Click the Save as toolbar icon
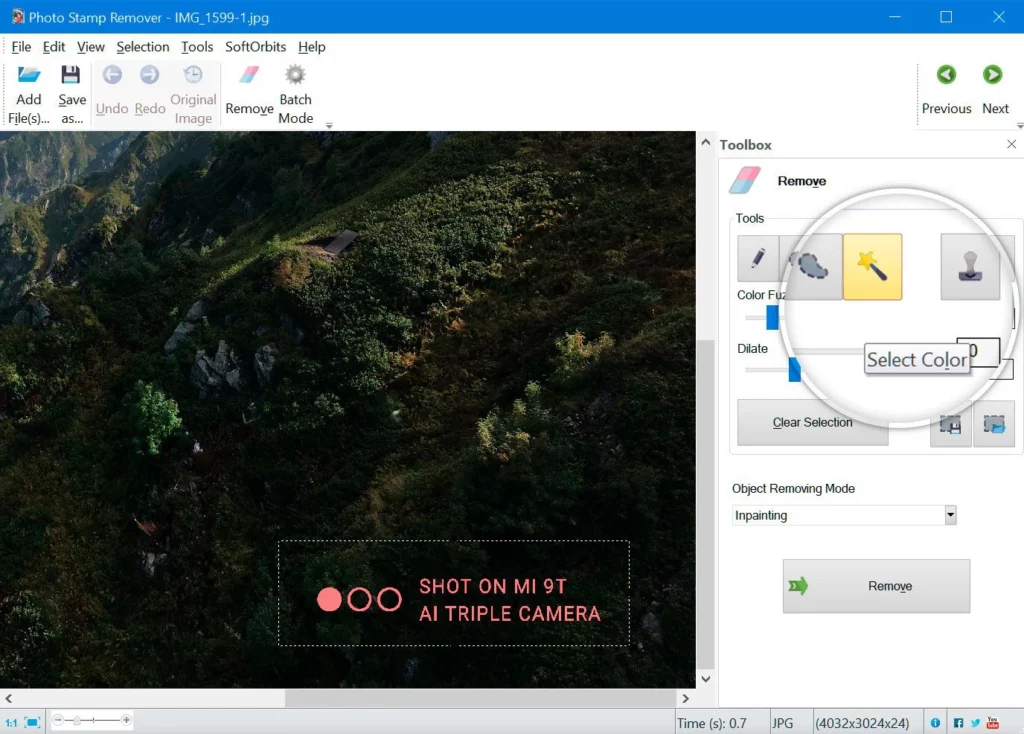The image size is (1024, 734). tap(72, 95)
